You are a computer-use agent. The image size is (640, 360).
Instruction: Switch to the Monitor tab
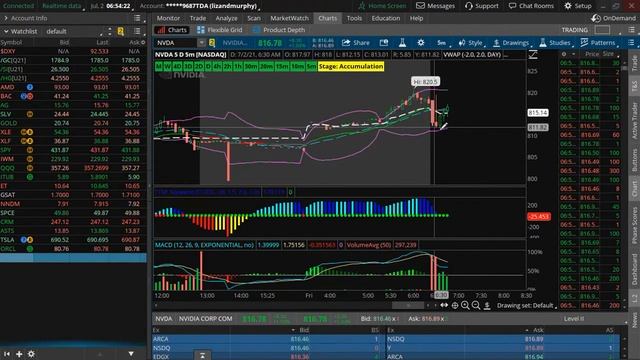[168, 18]
